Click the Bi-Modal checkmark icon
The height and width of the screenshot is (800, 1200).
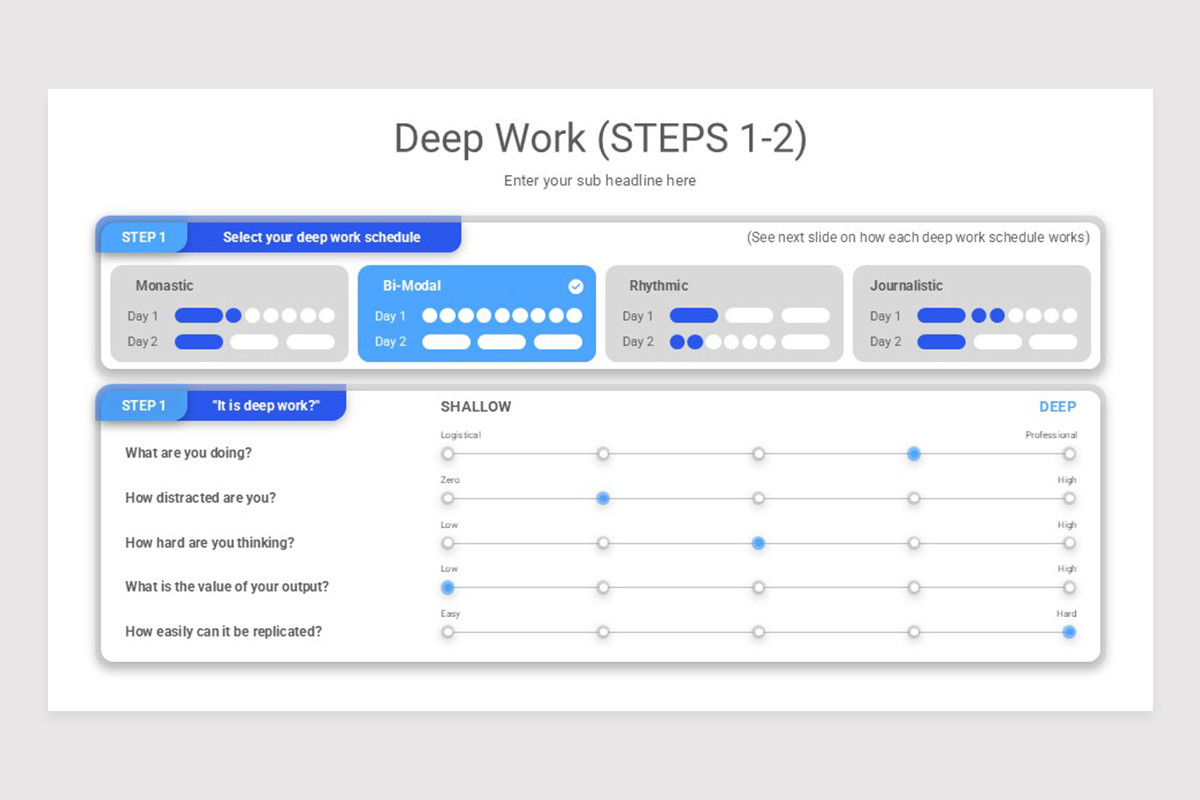[x=575, y=287]
